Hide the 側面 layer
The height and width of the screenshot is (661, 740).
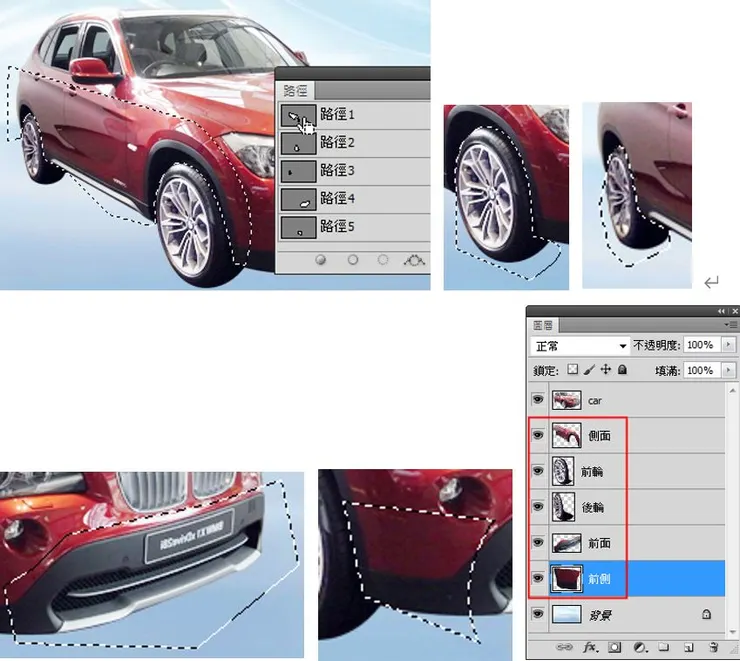538,435
